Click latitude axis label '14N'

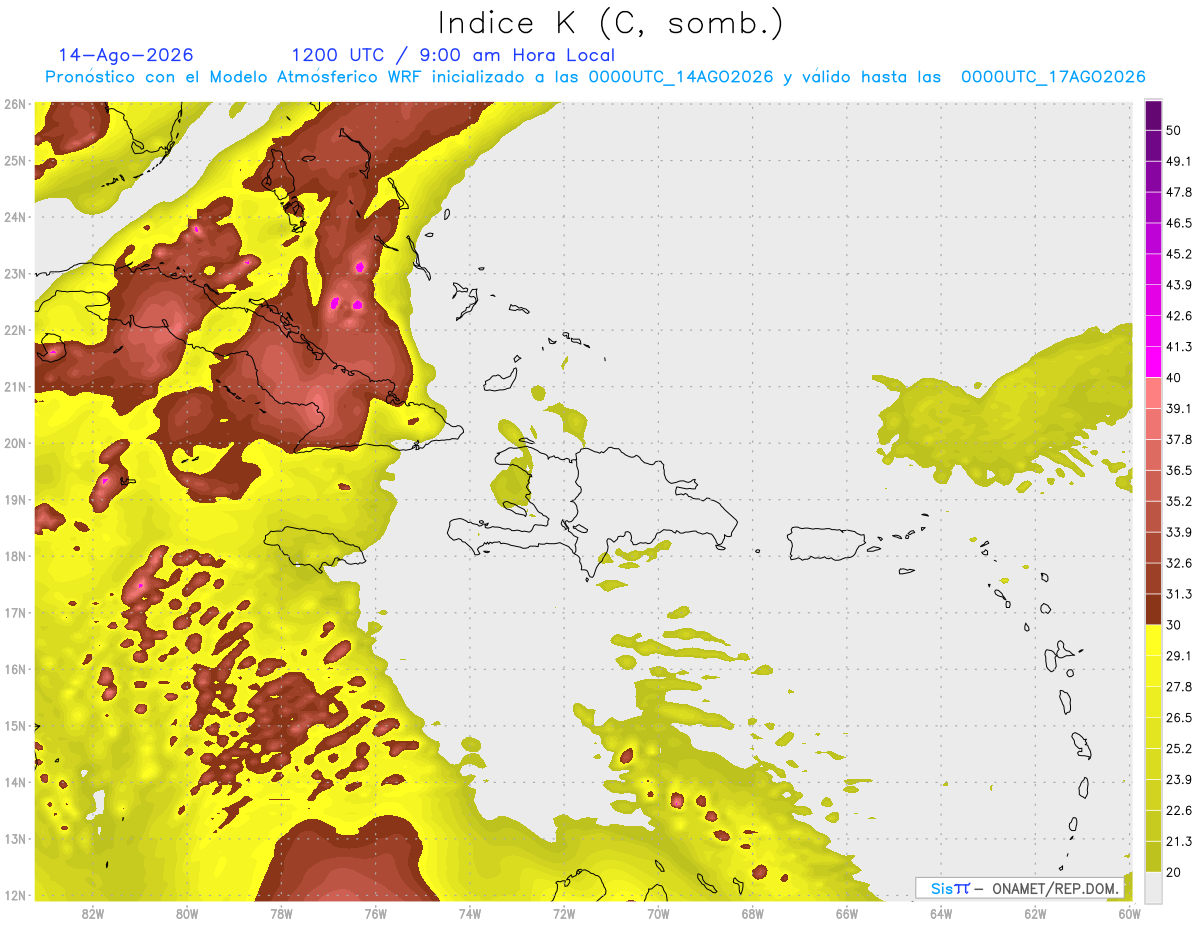14,782
